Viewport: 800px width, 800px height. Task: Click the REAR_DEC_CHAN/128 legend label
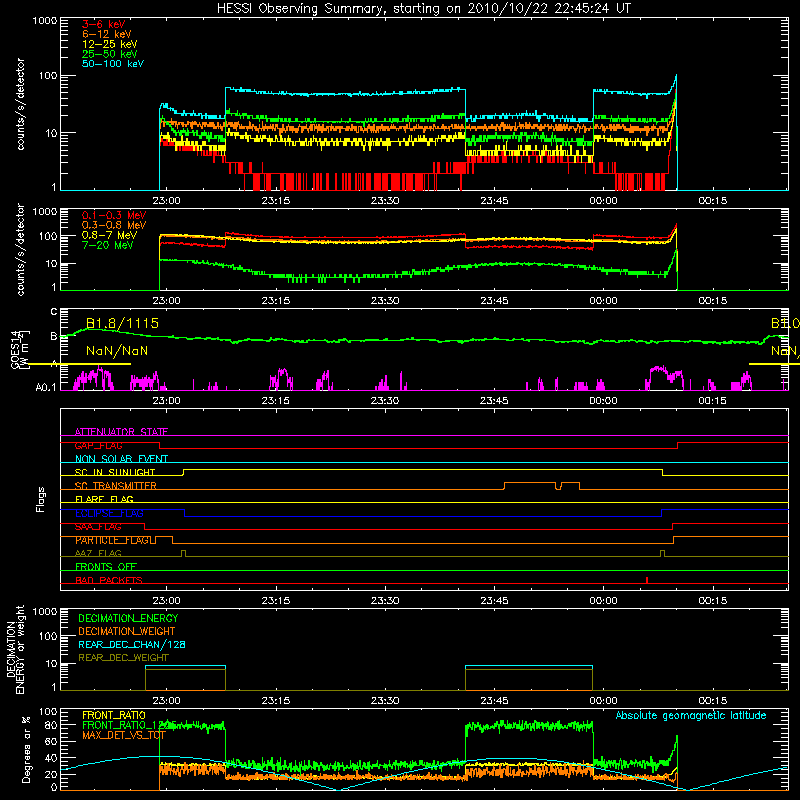(132, 645)
